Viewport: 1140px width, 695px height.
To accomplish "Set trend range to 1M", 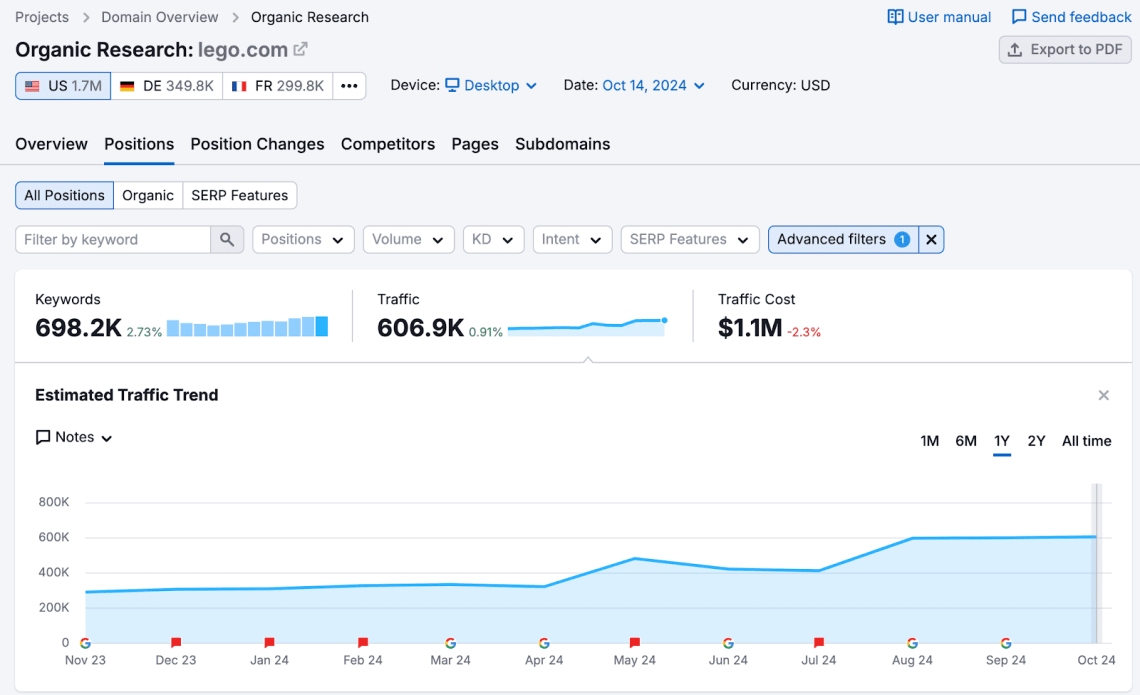I will pyautogui.click(x=929, y=441).
